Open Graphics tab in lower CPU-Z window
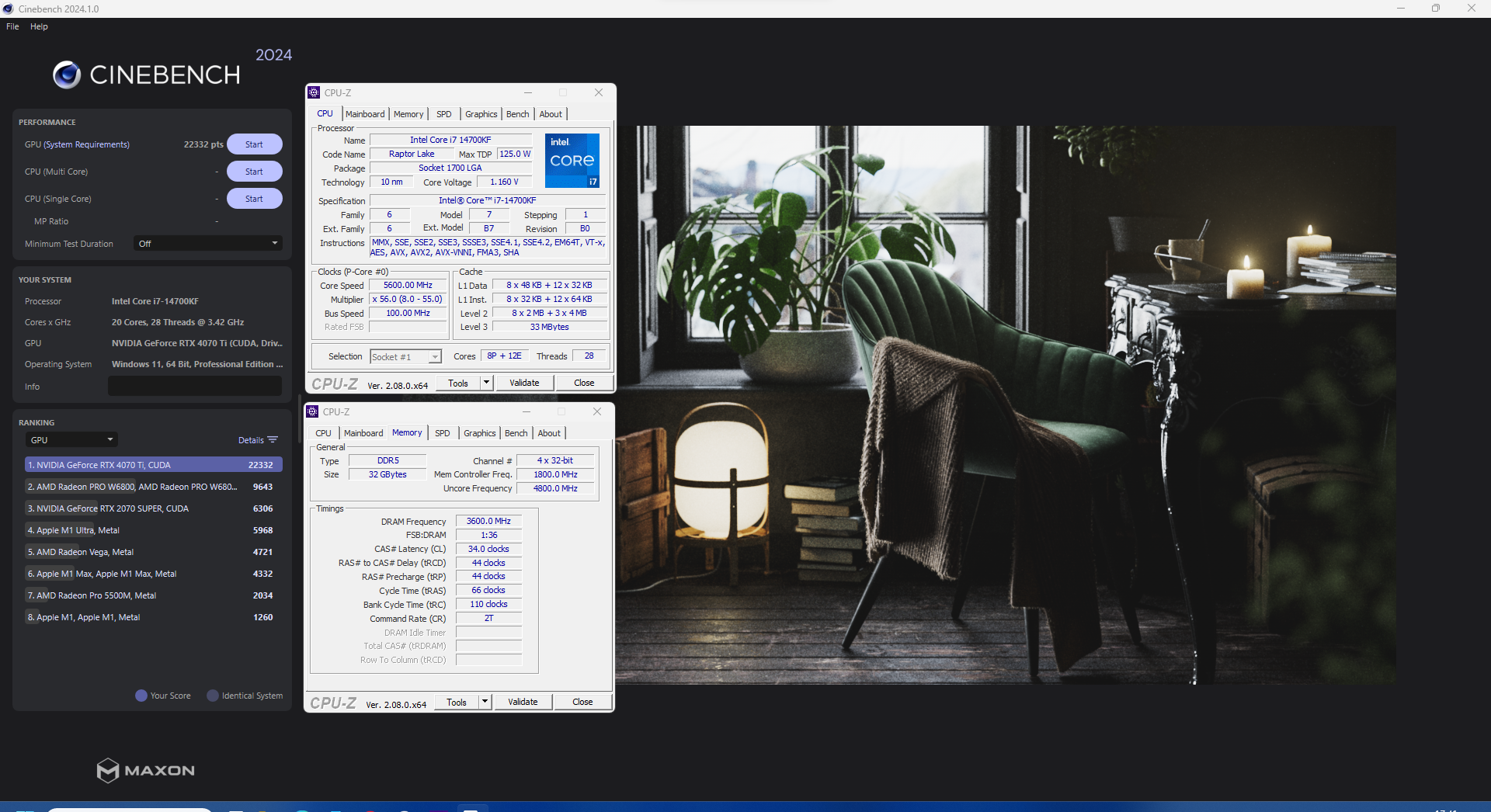The width and height of the screenshot is (1491, 812). [480, 433]
